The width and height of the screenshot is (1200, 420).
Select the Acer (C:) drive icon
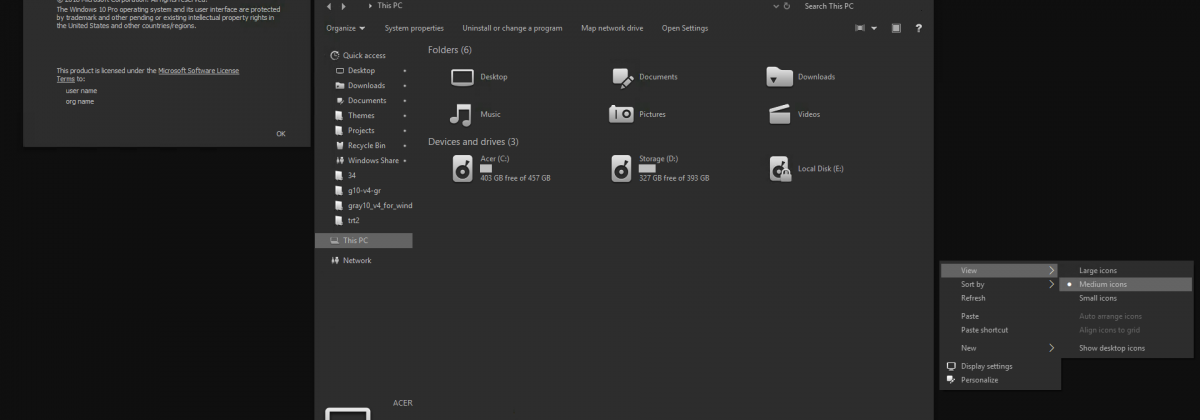pyautogui.click(x=462, y=168)
